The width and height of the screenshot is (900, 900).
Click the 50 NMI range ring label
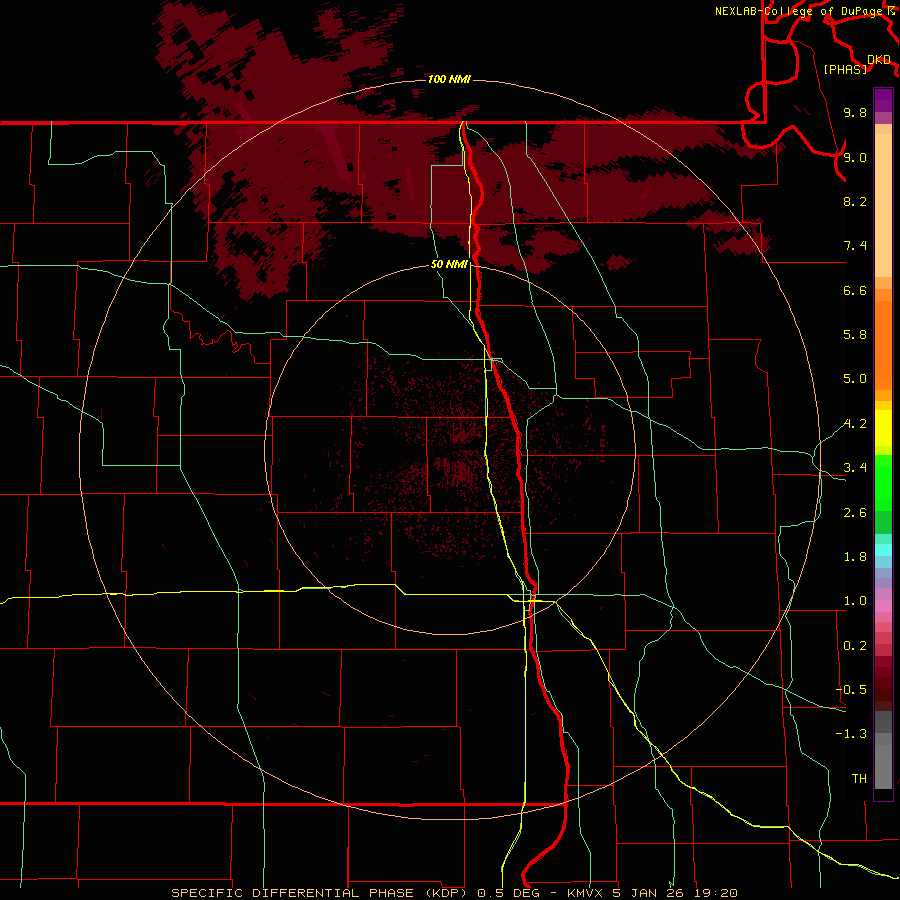449,264
